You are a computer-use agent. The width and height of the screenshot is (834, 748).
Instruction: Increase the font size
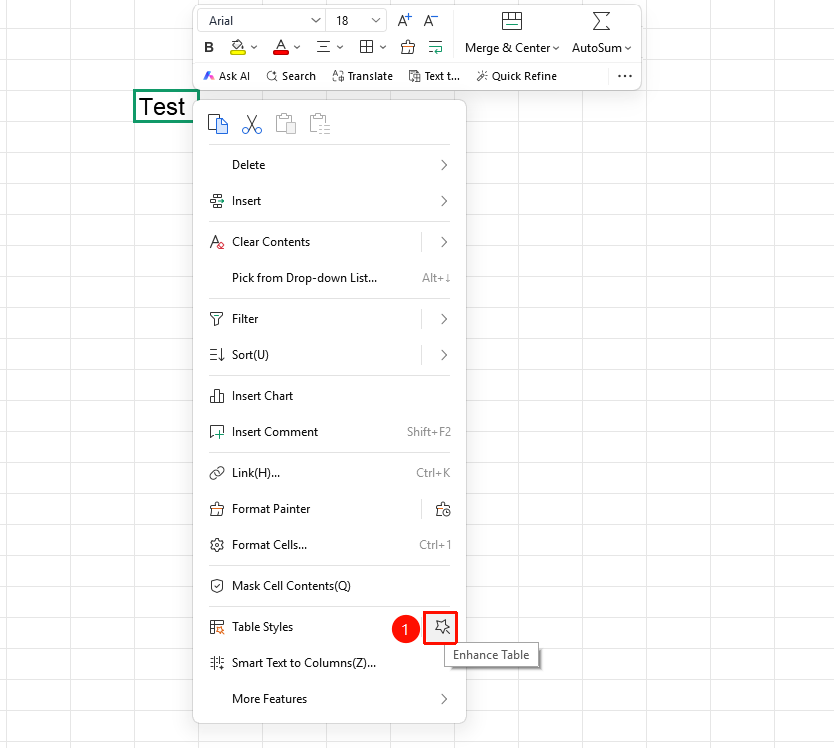pyautogui.click(x=405, y=21)
